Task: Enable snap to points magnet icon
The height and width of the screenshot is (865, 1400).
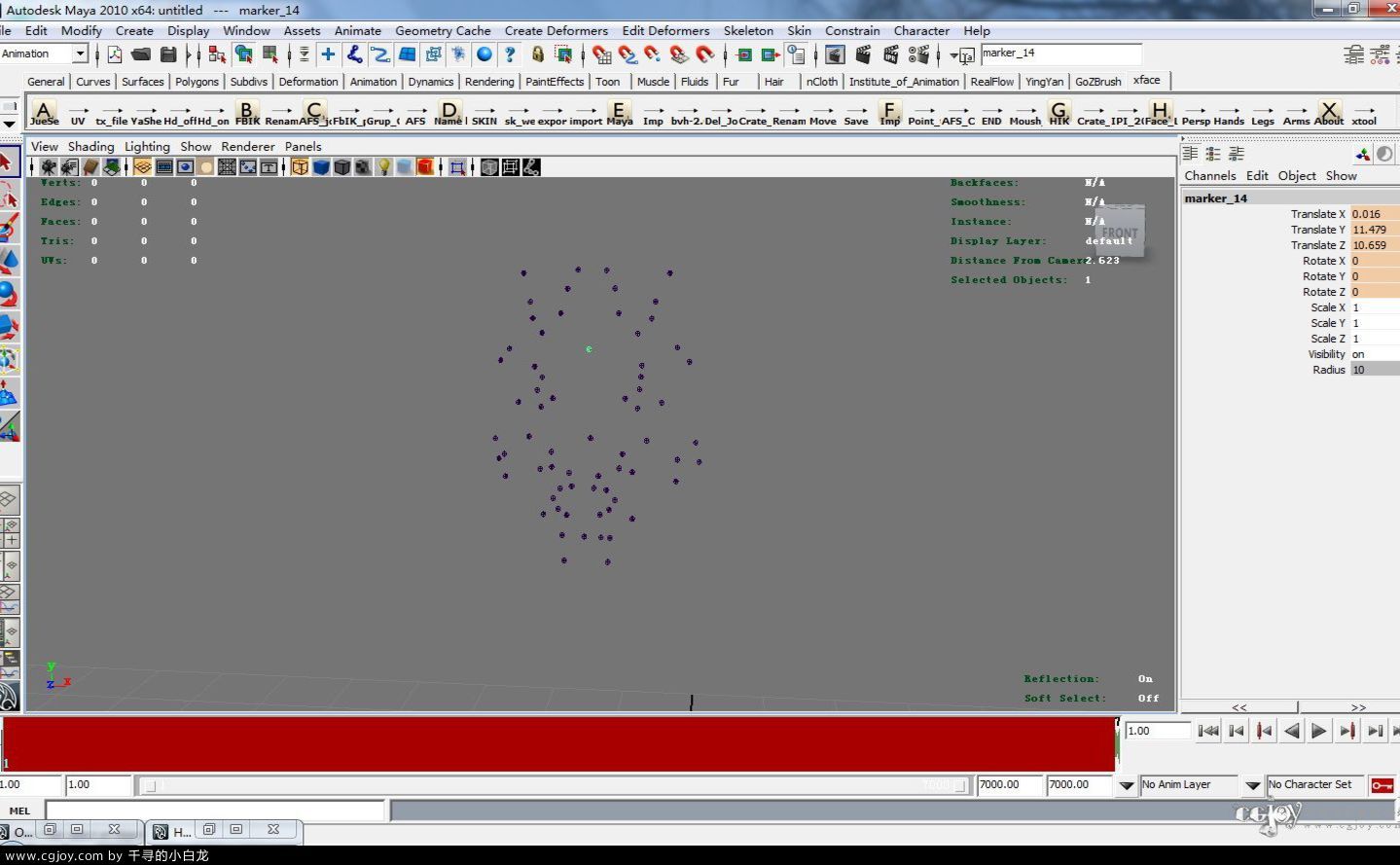Action: (653, 54)
